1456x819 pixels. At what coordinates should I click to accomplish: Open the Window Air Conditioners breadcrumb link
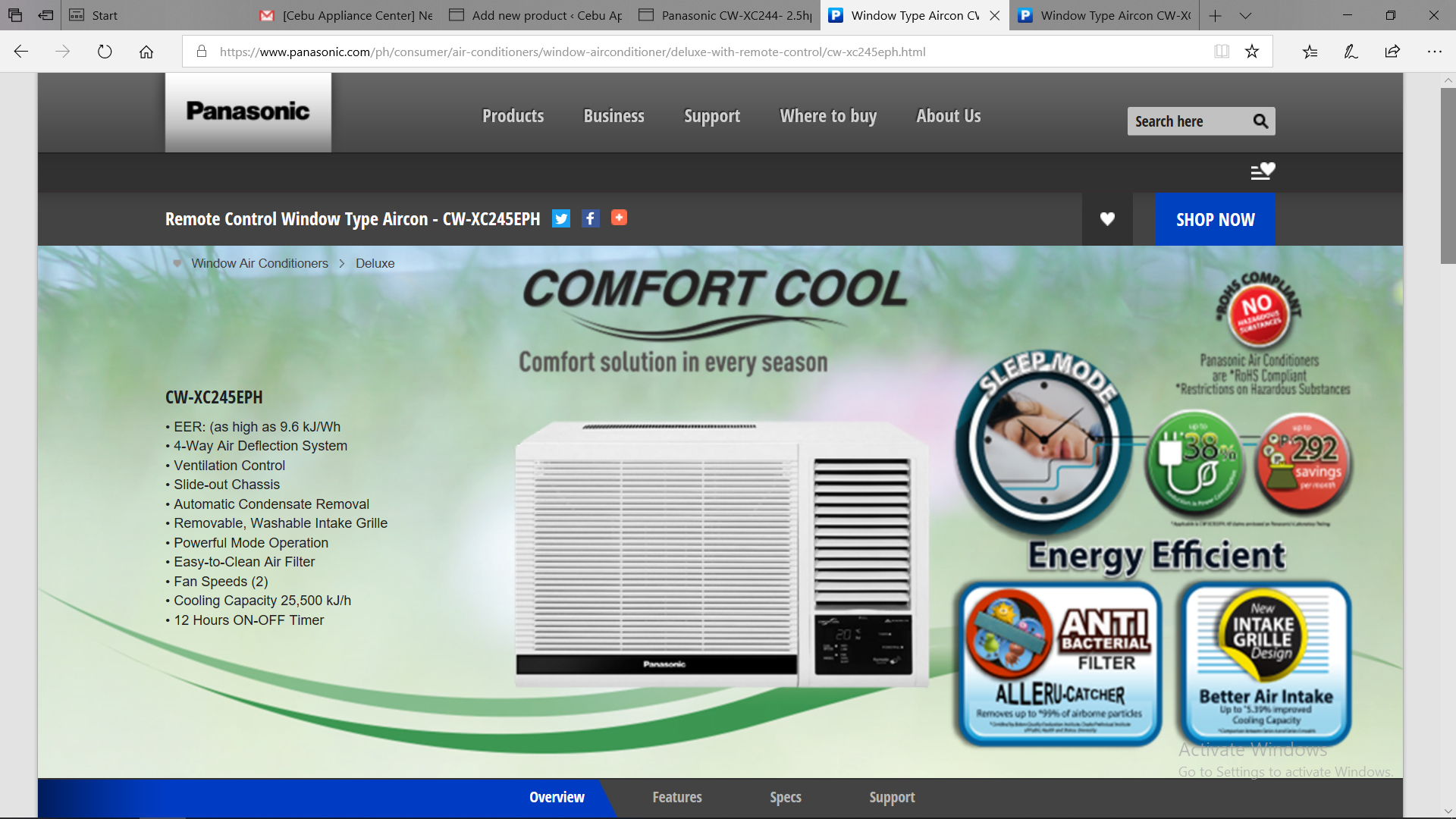point(259,263)
